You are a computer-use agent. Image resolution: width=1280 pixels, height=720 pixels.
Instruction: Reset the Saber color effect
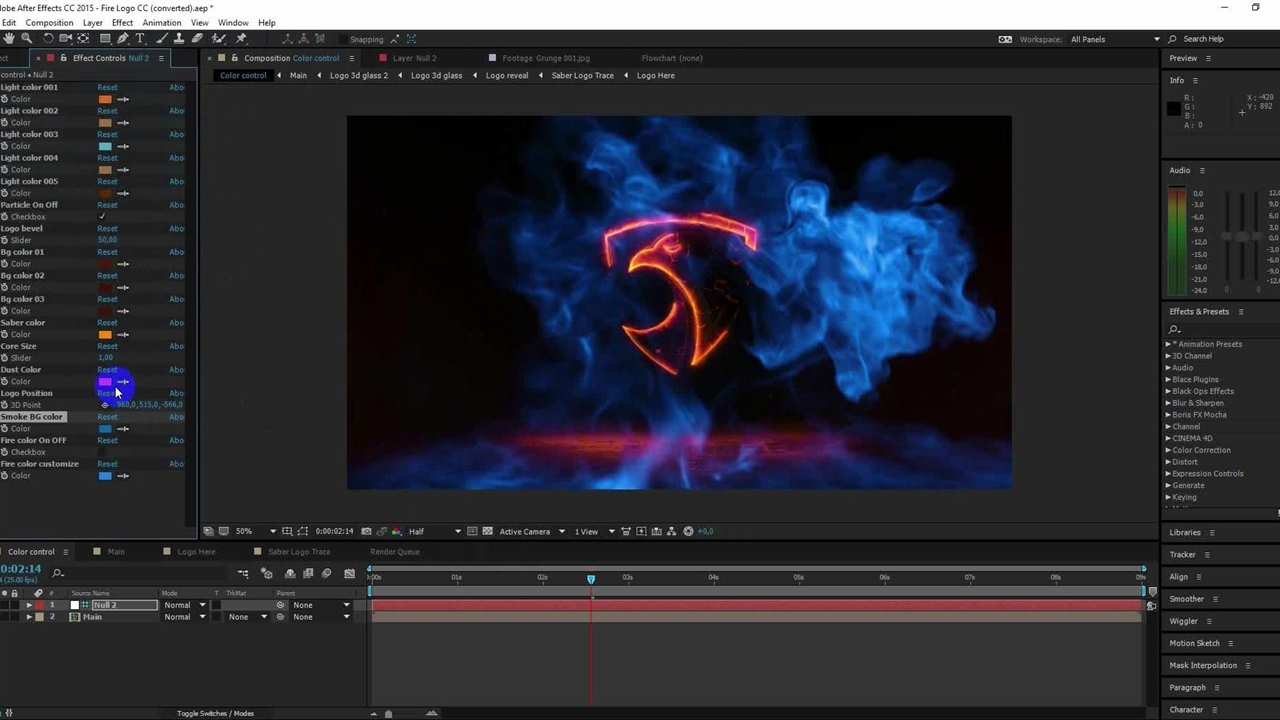click(x=107, y=323)
